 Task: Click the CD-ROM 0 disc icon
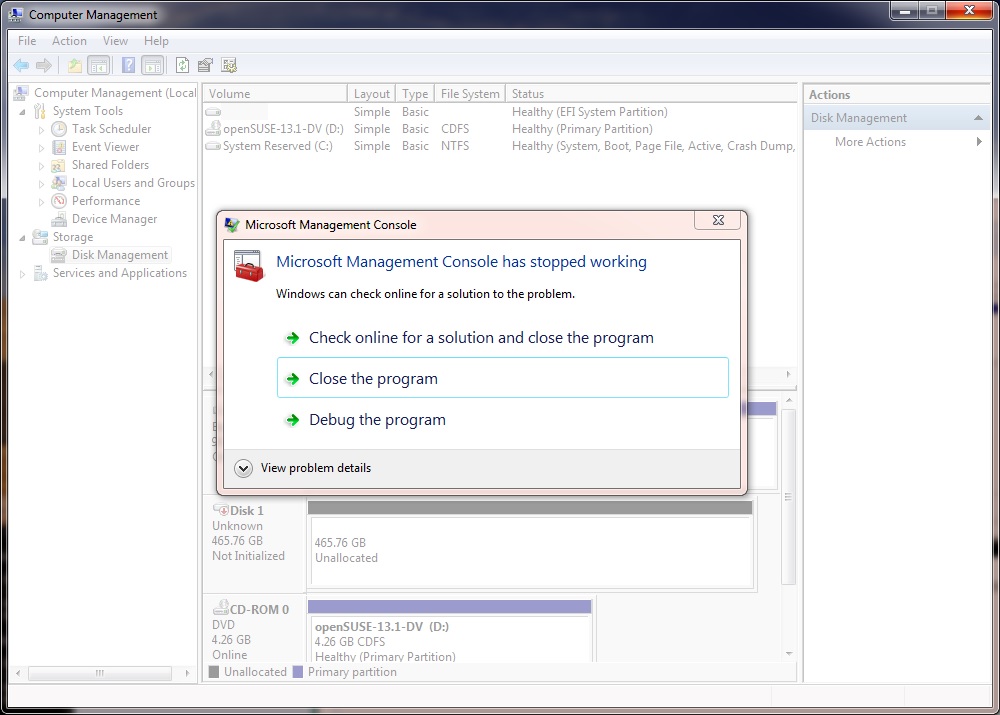221,608
